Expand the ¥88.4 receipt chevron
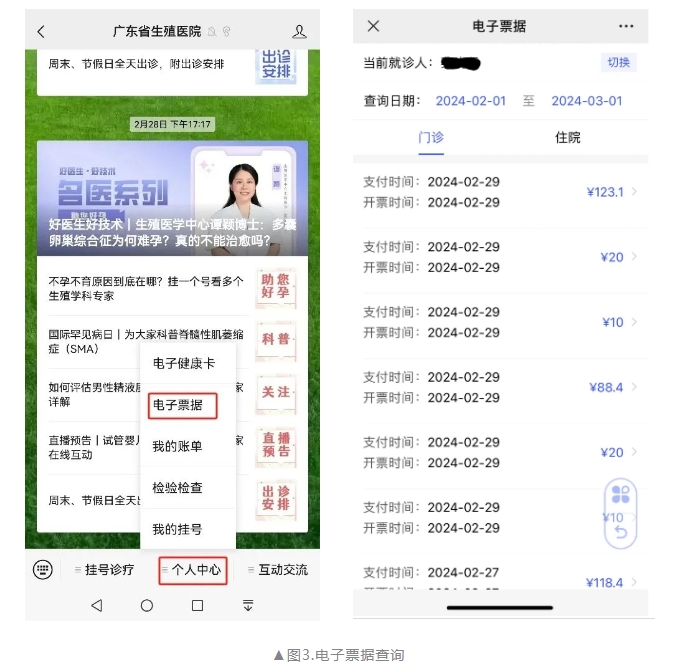 pyautogui.click(x=635, y=387)
